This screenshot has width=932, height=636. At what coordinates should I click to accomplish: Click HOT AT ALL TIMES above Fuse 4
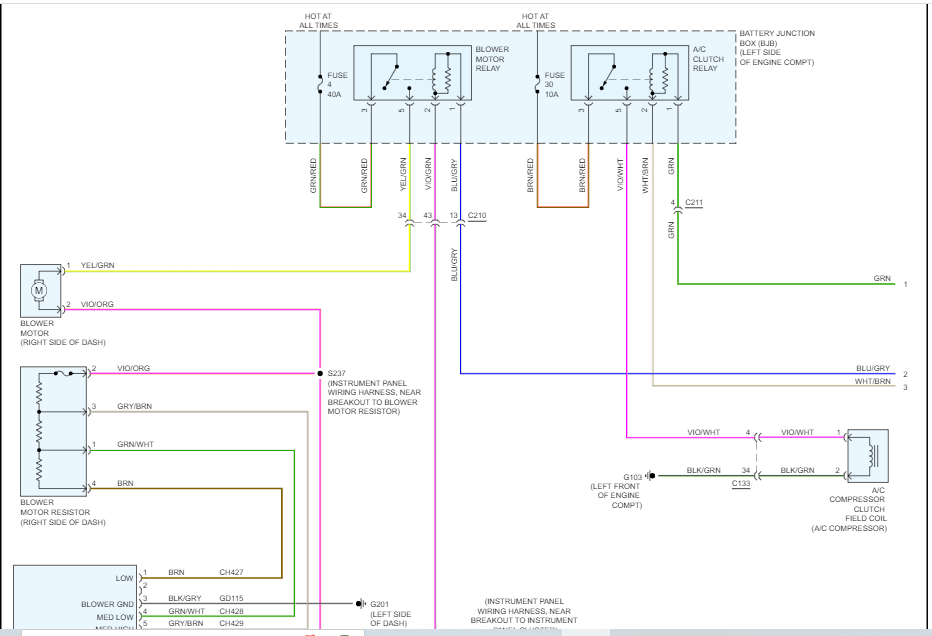tap(319, 21)
